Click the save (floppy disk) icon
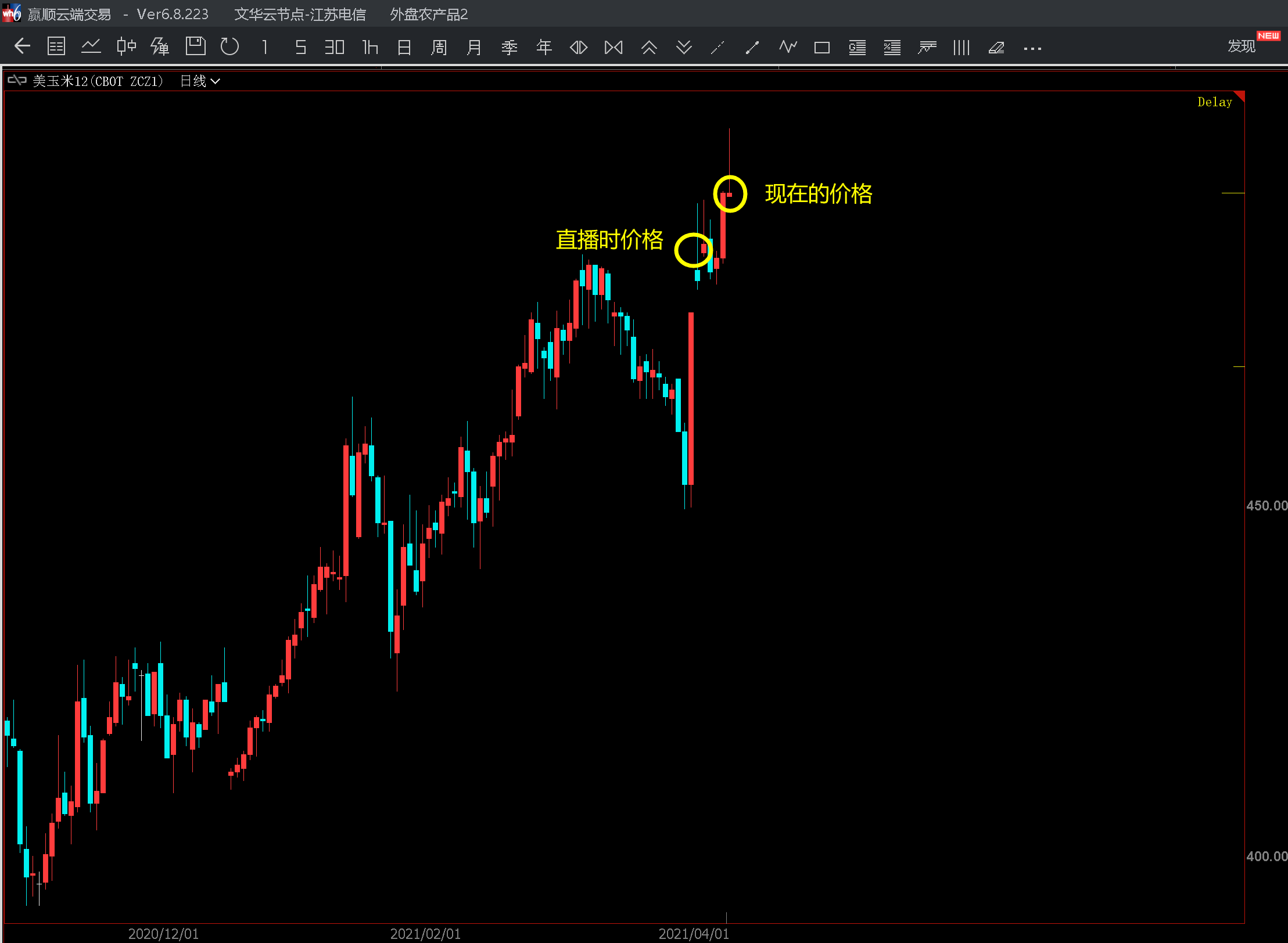The image size is (1288, 943). coord(195,46)
